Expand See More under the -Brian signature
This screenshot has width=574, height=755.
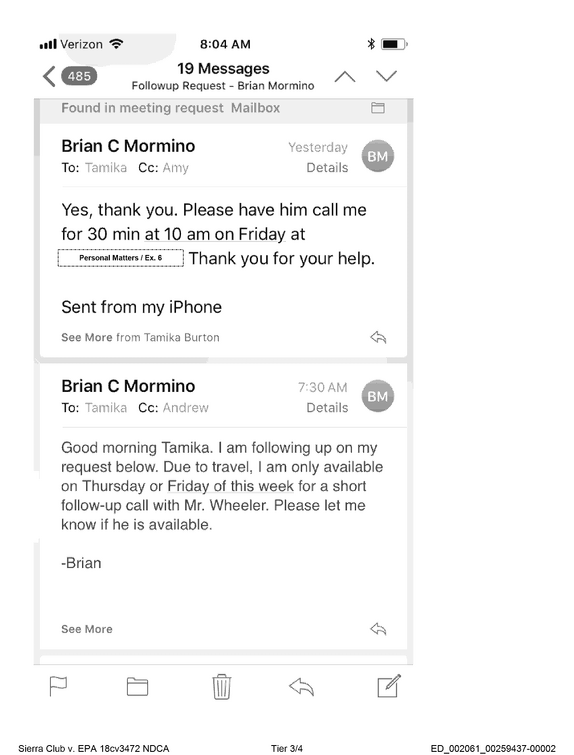click(87, 629)
